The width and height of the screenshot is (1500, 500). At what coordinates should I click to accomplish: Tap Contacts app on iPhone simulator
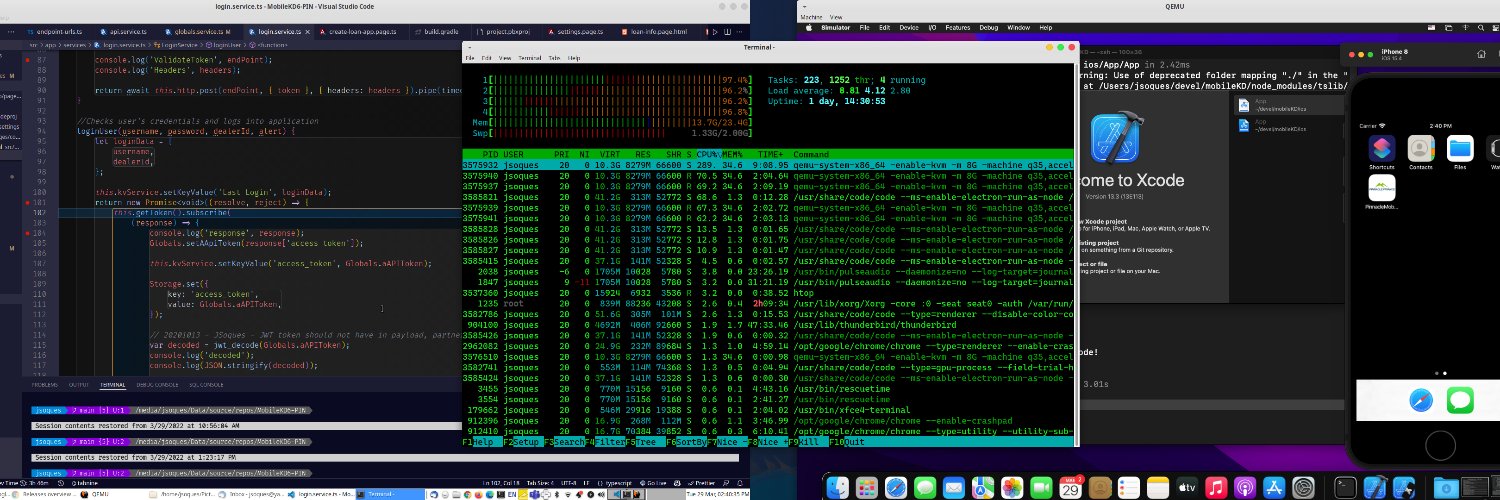tap(1421, 149)
